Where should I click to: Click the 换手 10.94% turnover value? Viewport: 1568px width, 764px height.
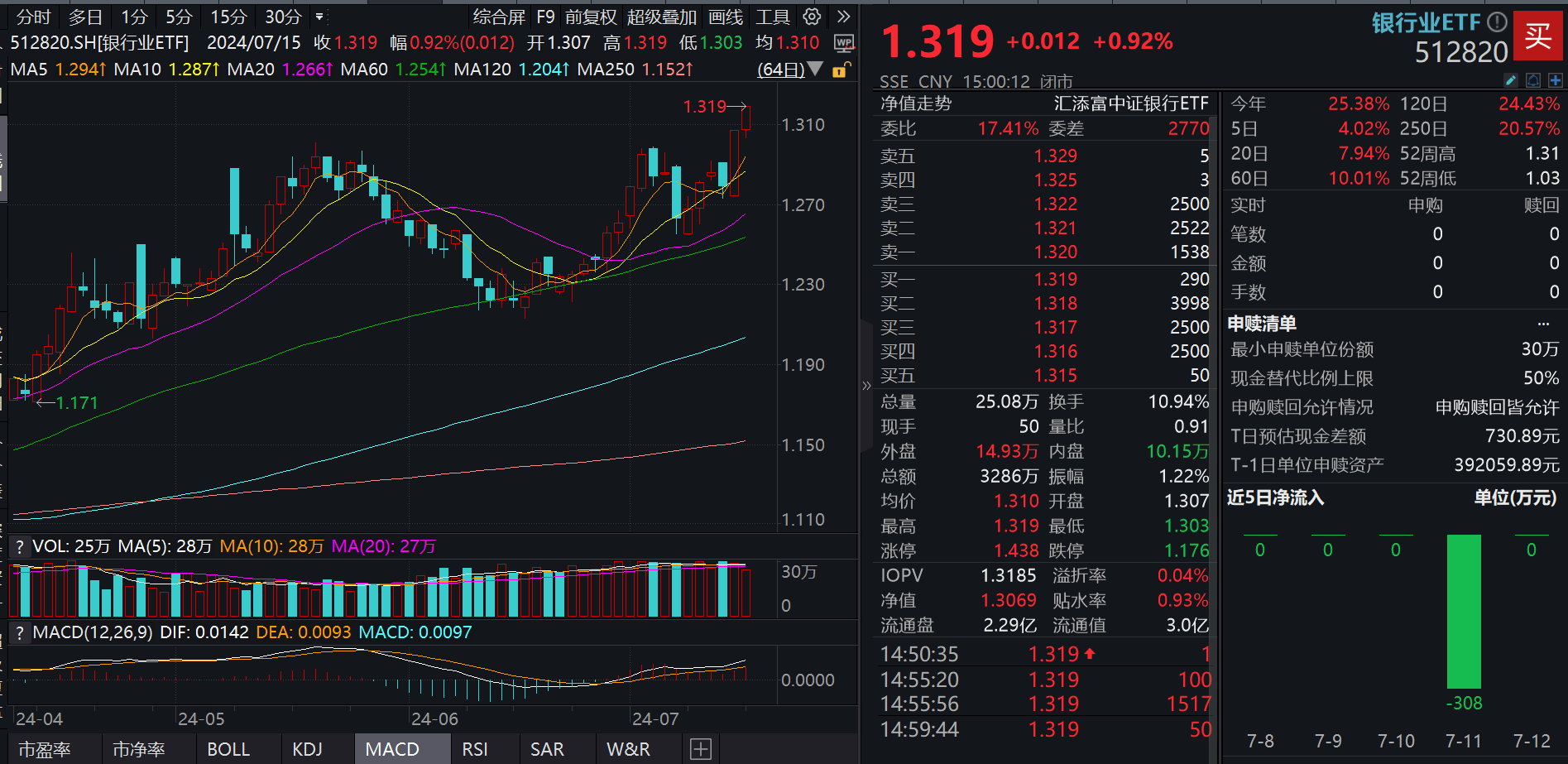(x=1178, y=401)
